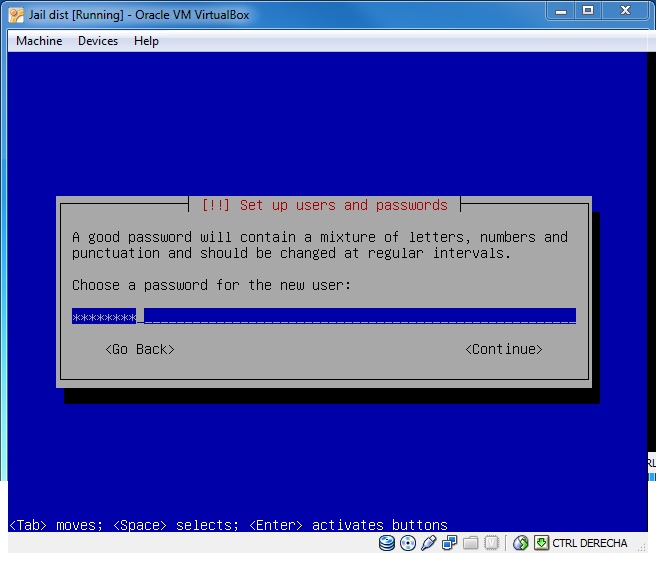
Task: Click the 'Set up users and passwords' title
Action: click(325, 205)
